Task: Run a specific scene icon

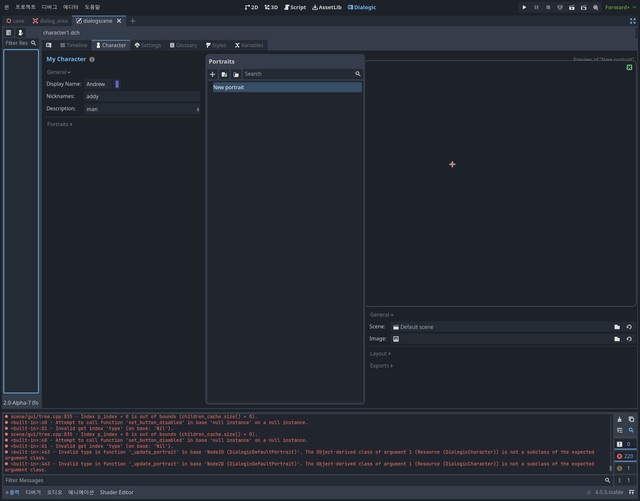Action: click(x=584, y=7)
